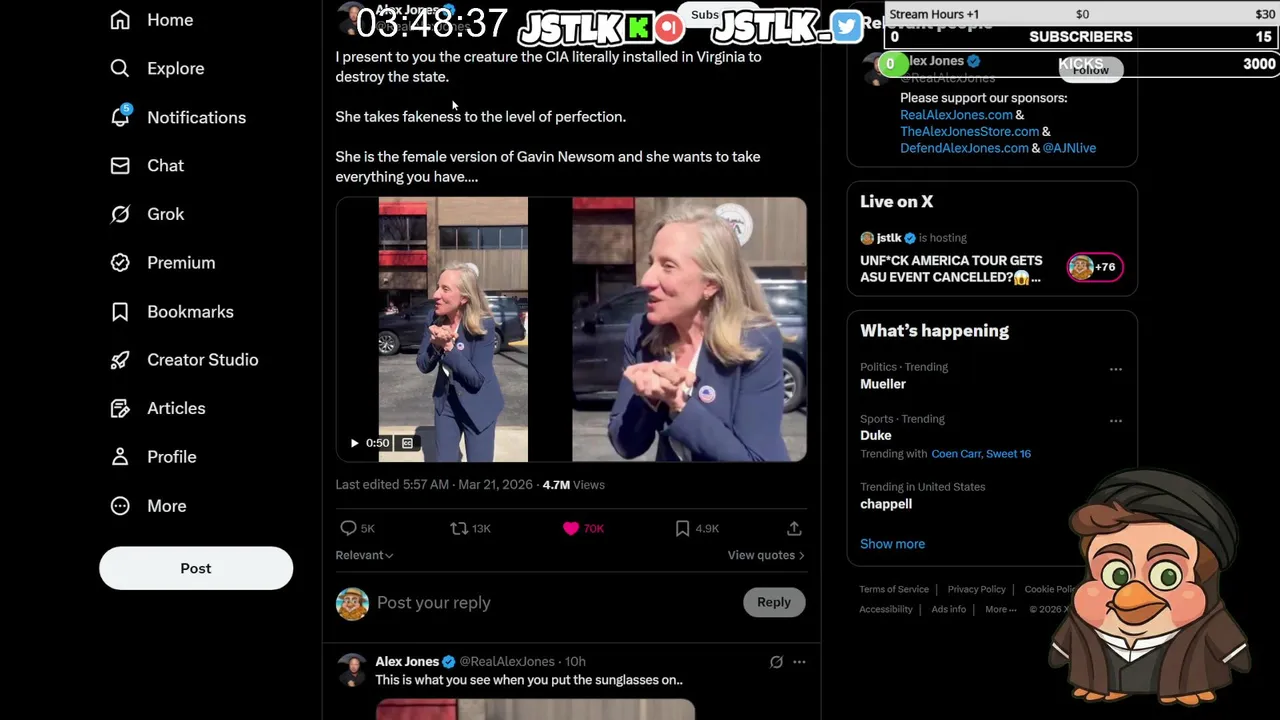Open the Duke trending topic
The image size is (1280, 720).
click(x=875, y=435)
